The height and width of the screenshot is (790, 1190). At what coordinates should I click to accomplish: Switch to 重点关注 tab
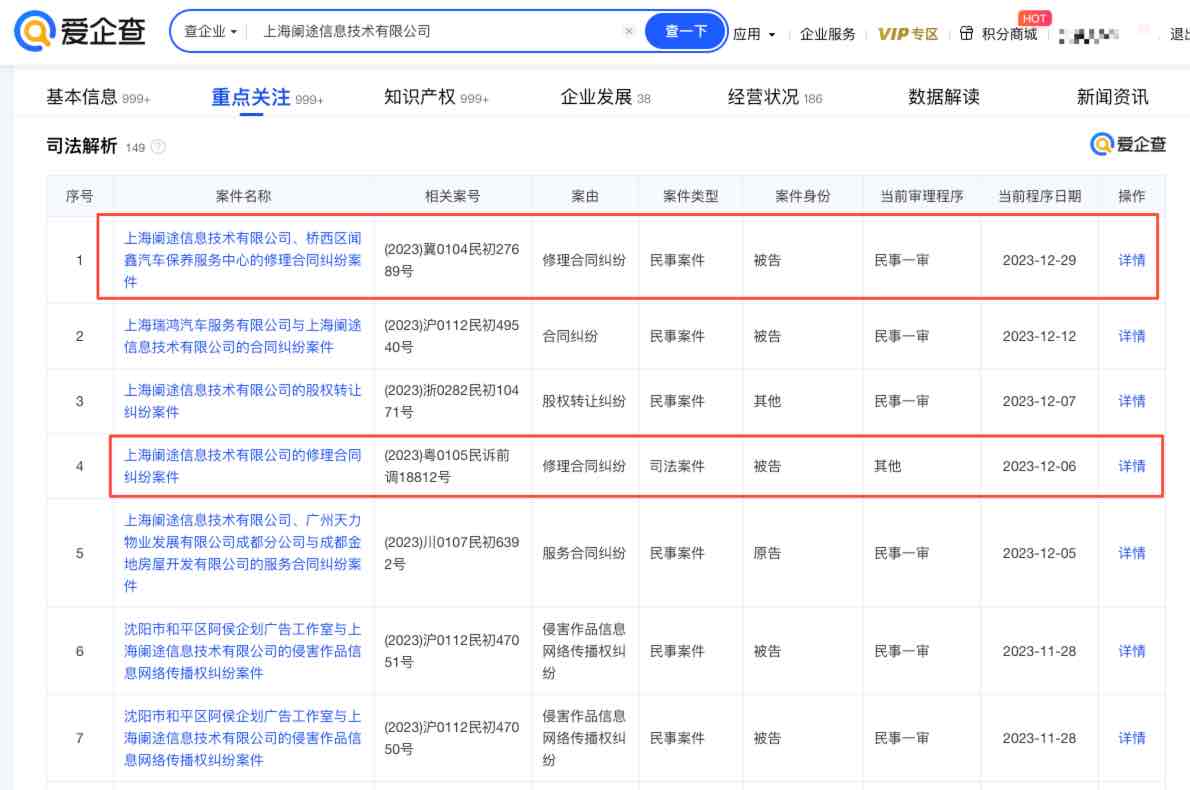point(266,97)
